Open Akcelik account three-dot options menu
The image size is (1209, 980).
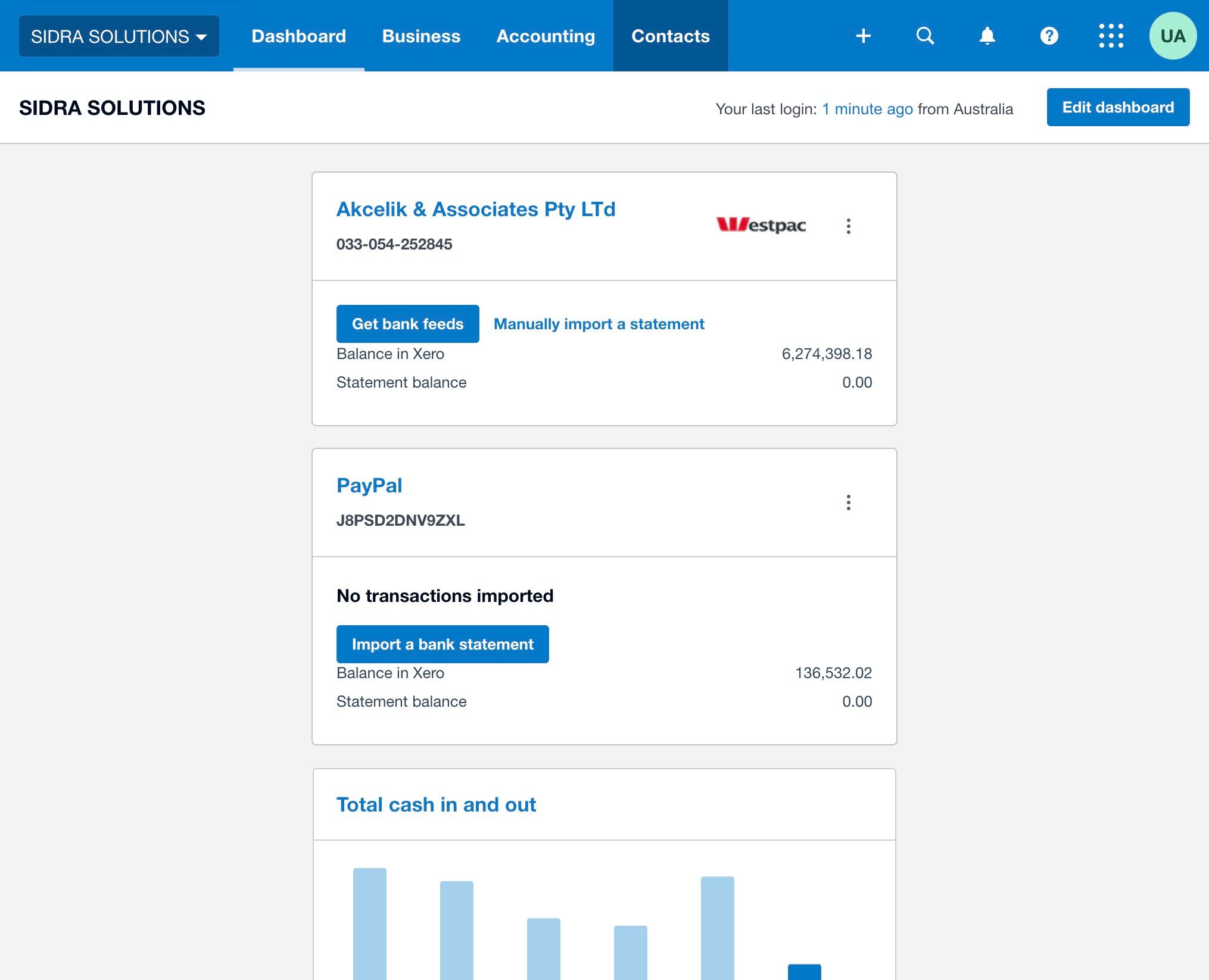[848, 226]
